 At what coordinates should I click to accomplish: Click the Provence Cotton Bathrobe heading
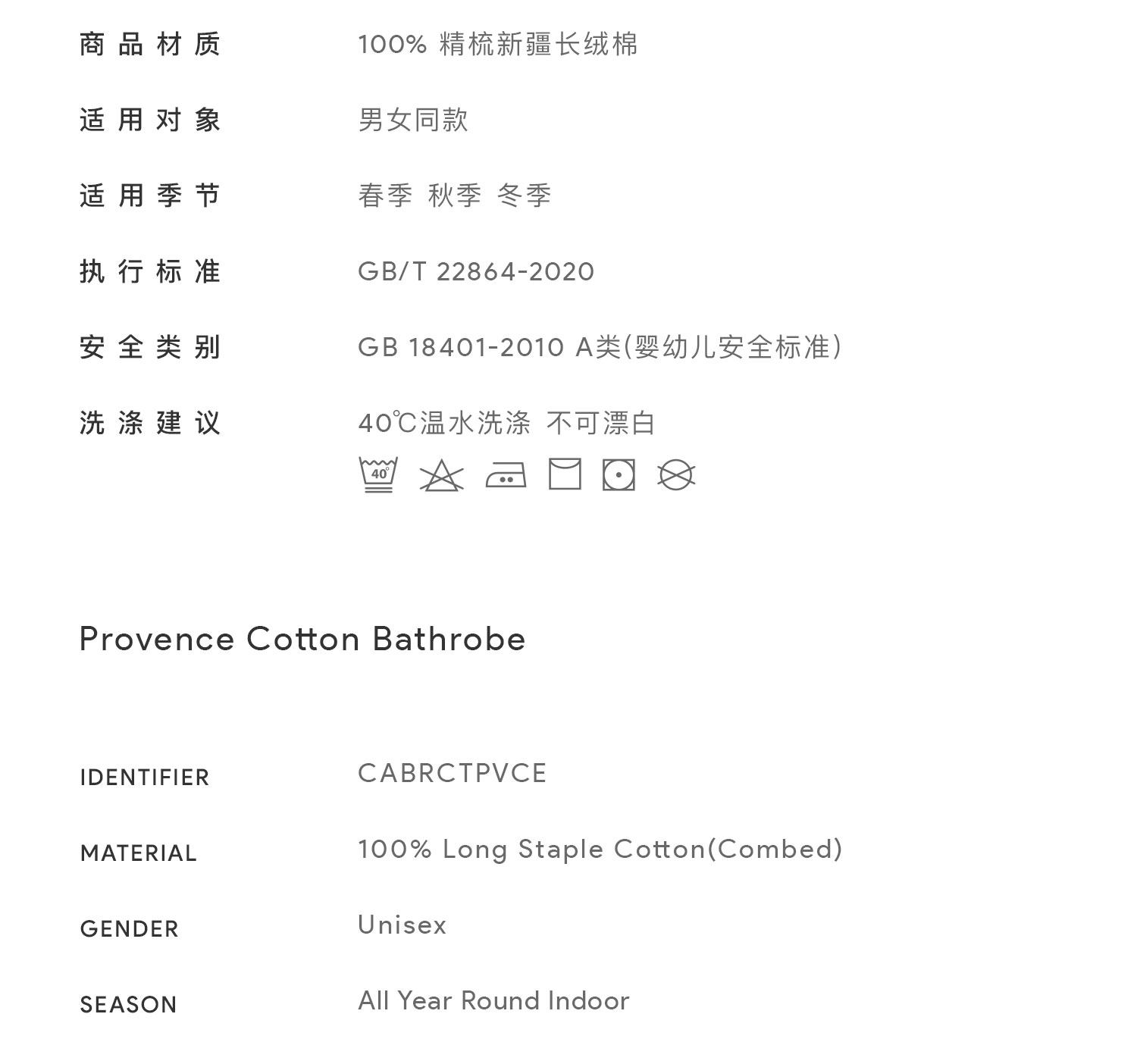click(302, 639)
